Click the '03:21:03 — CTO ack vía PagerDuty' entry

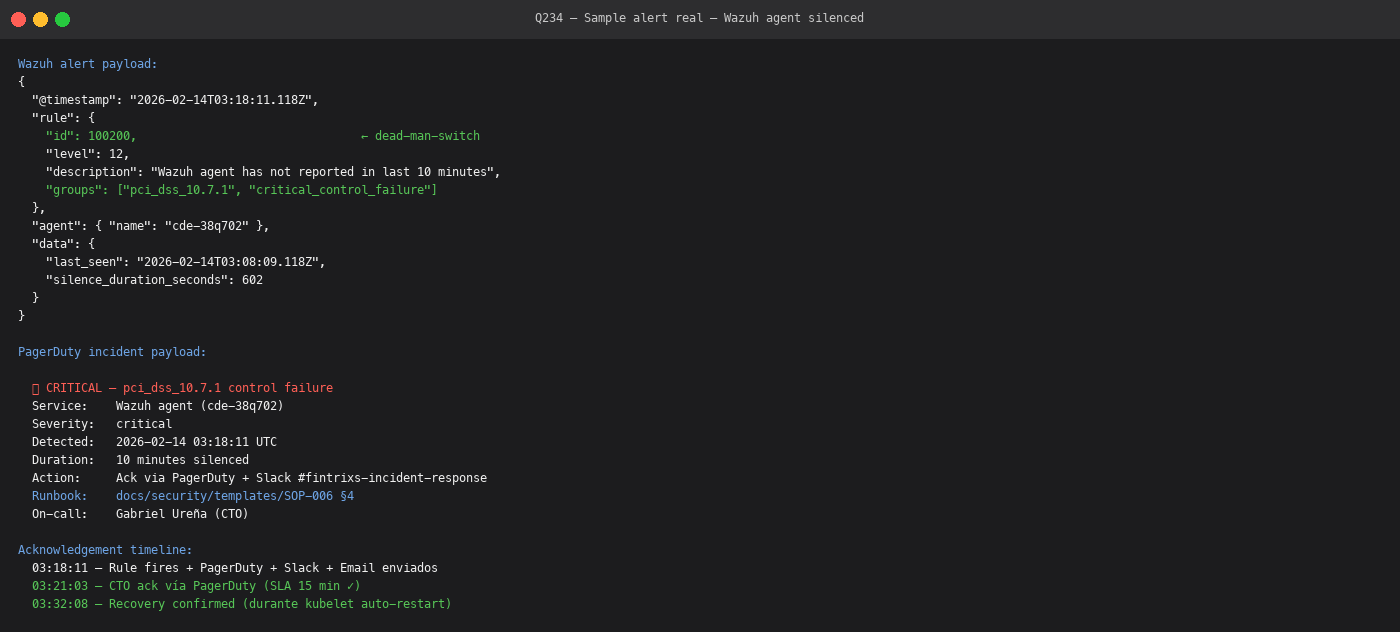pyautogui.click(x=196, y=586)
